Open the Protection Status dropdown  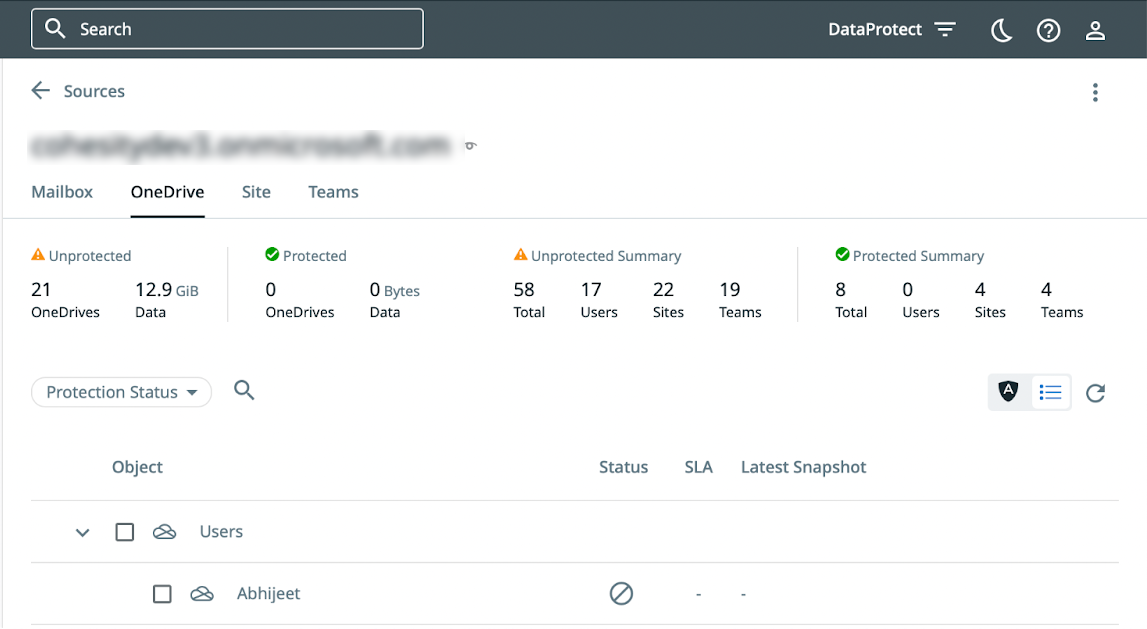point(121,392)
